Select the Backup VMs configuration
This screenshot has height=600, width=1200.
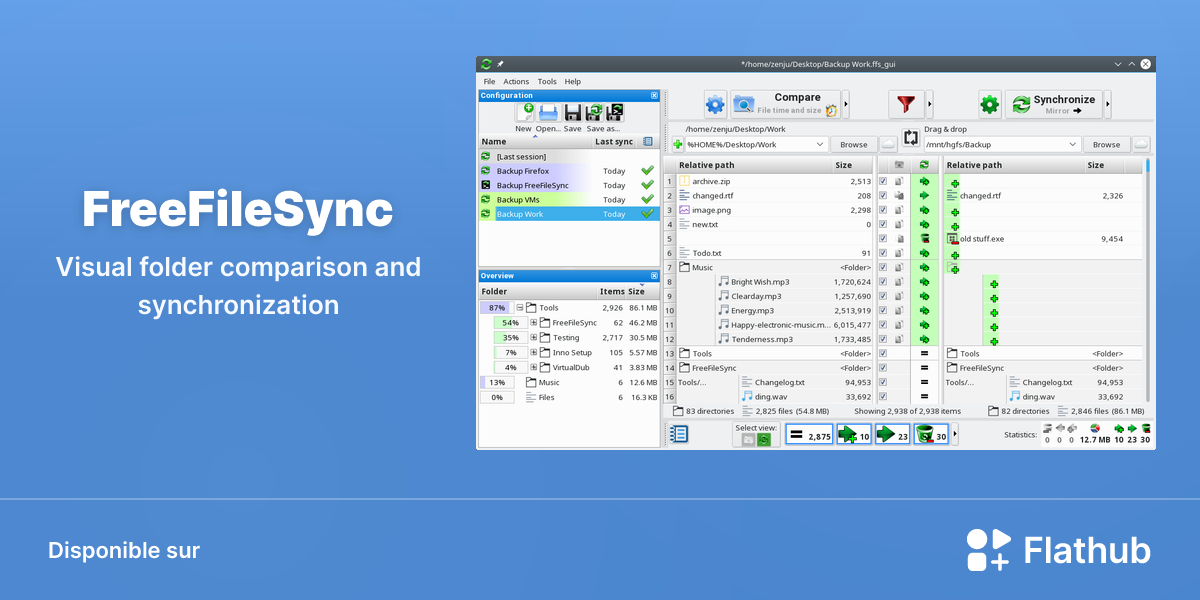coord(569,200)
